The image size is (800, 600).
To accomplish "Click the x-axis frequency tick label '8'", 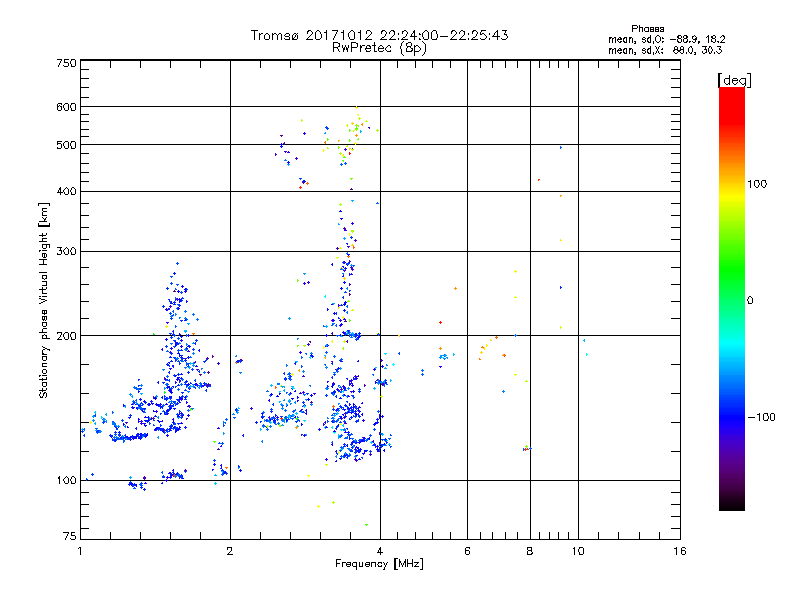I will [x=530, y=551].
